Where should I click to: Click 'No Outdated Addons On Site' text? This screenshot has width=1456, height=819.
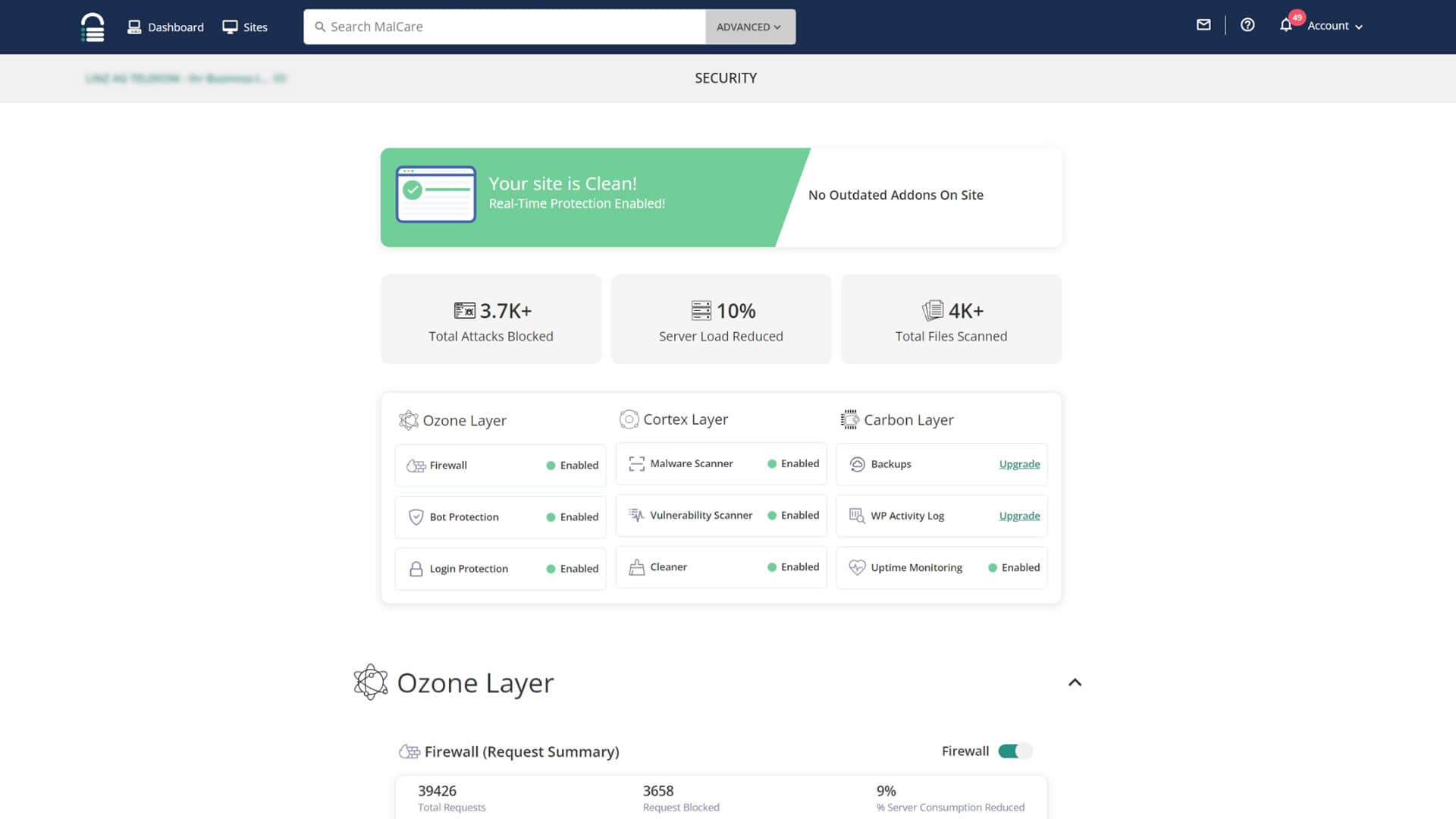tap(896, 195)
